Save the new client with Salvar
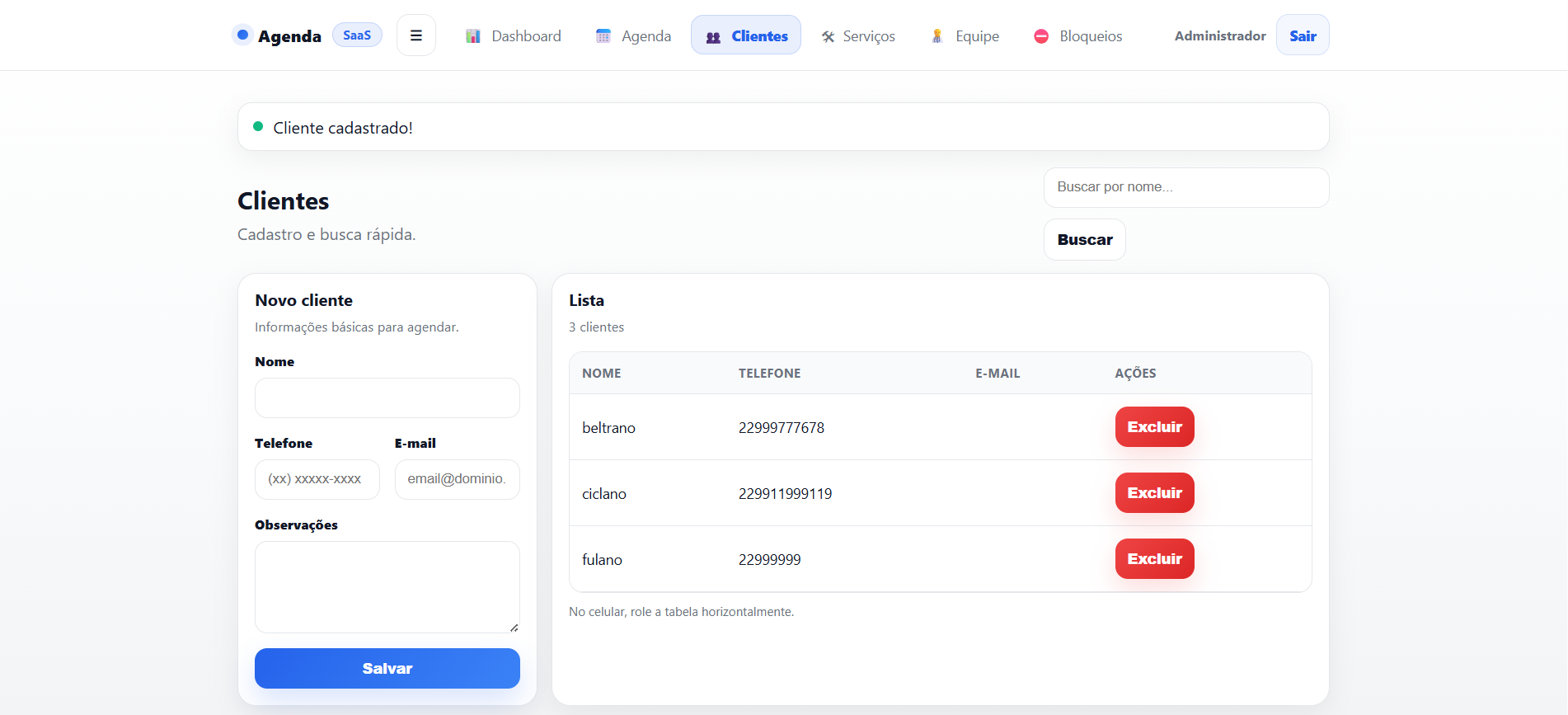This screenshot has height=715, width=1568. coord(387,668)
